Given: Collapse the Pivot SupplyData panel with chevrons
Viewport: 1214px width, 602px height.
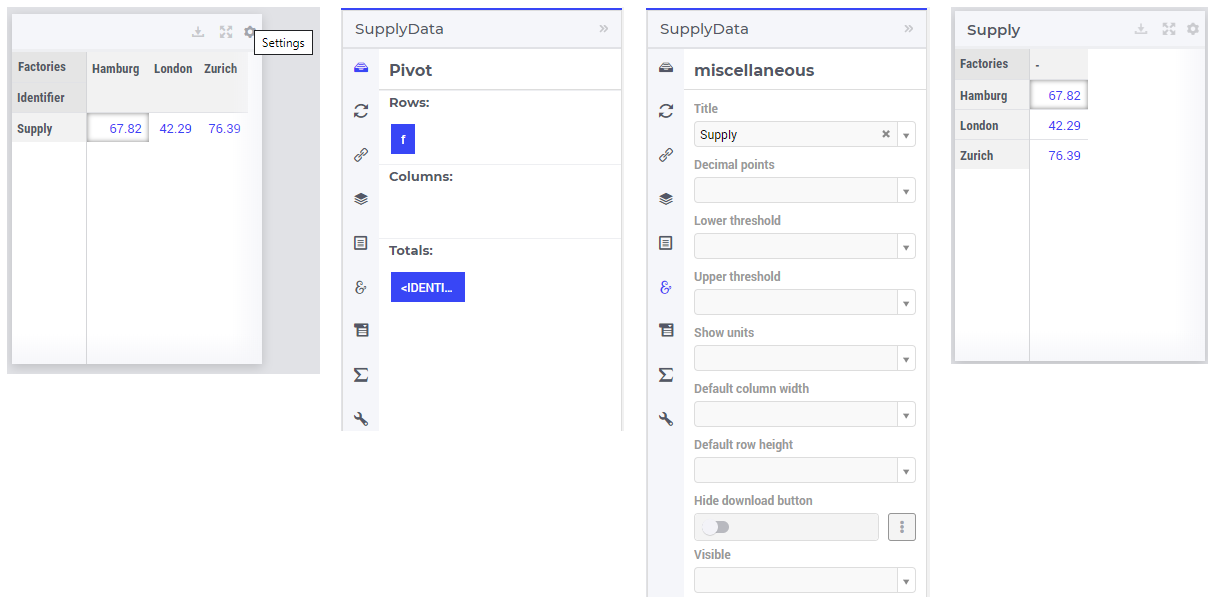Looking at the screenshot, I should 604,28.
